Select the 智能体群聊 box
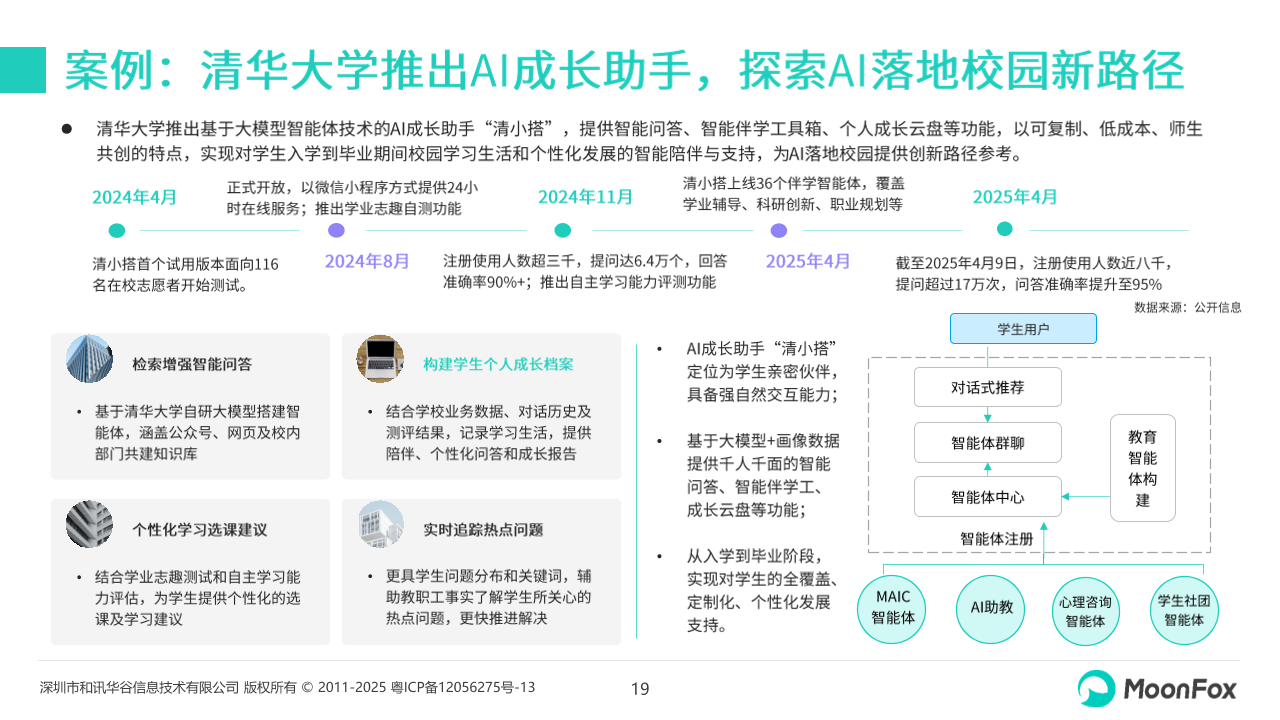1280x720 pixels. [x=987, y=442]
